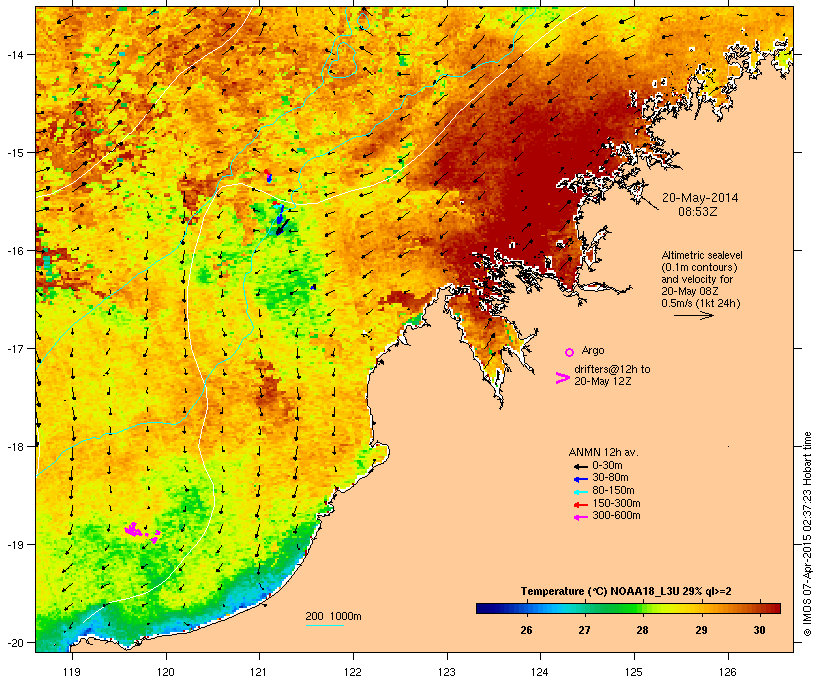
Task: Click the magenta 300-600m legend arrow
Action: (x=580, y=517)
